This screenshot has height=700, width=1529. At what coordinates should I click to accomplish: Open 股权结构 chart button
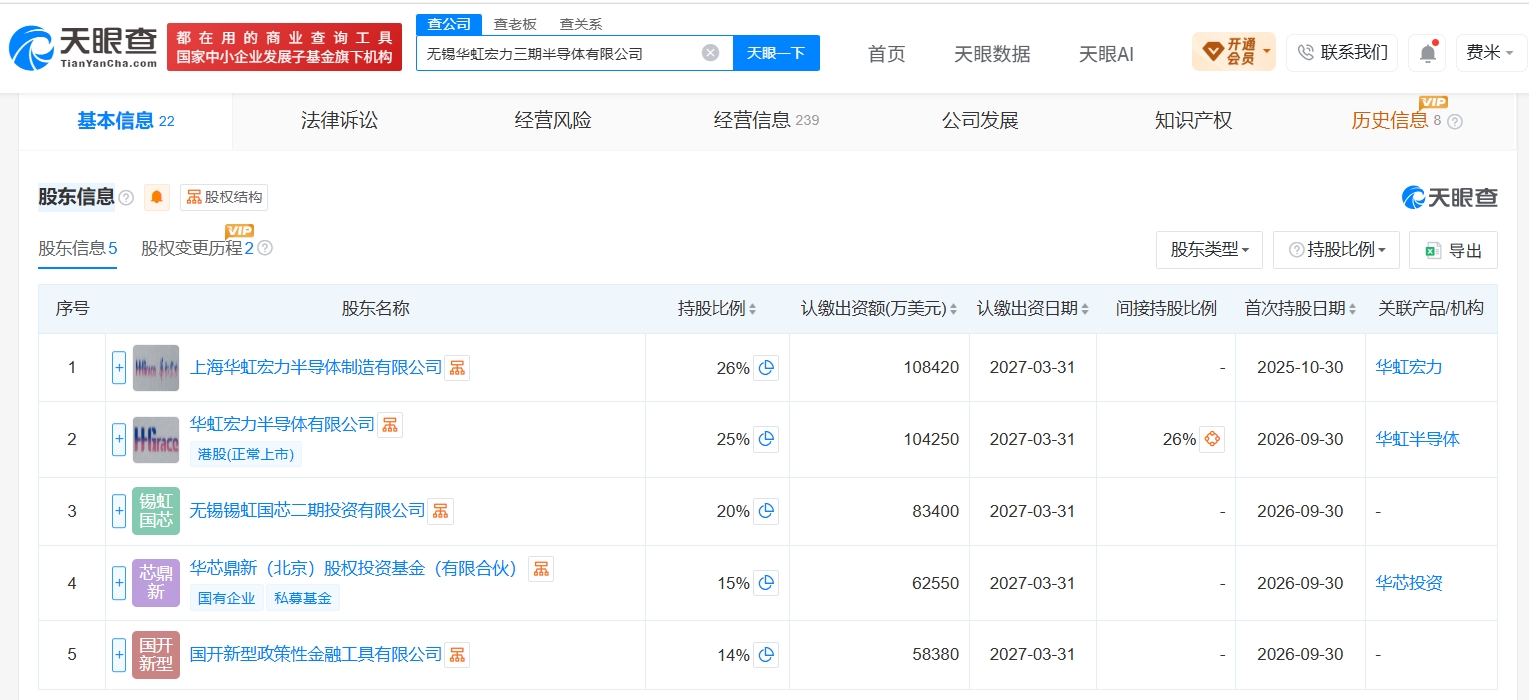click(224, 198)
